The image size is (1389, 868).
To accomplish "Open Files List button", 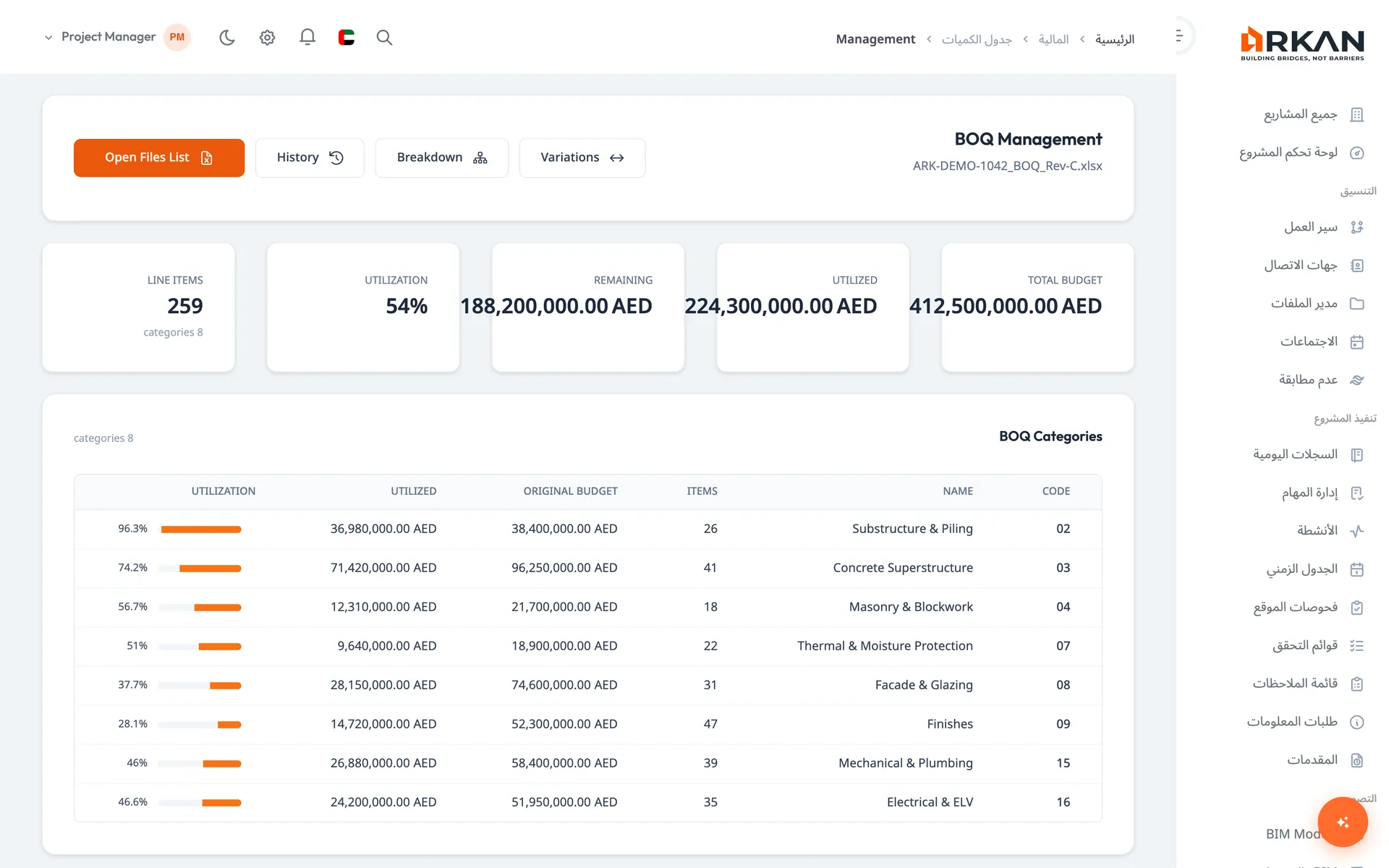I will pyautogui.click(x=159, y=158).
